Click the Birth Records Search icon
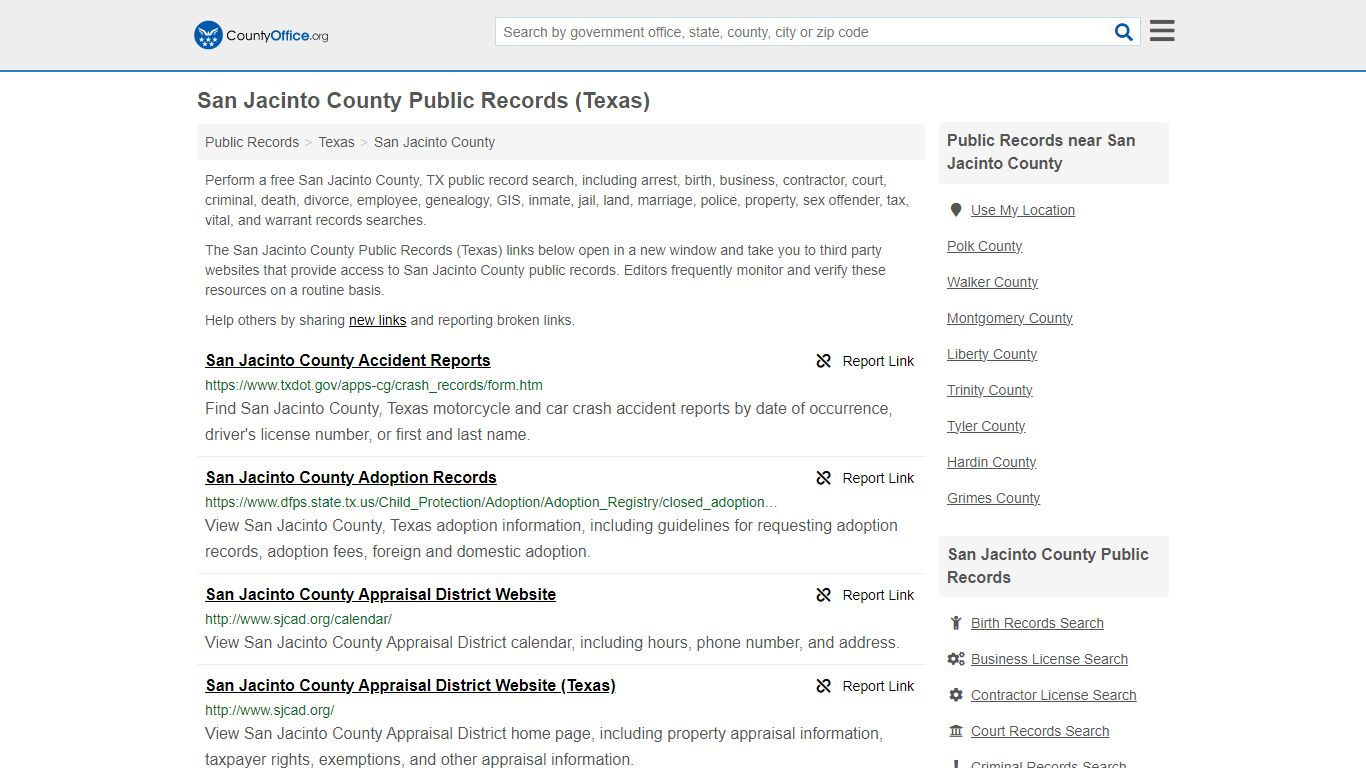 955,623
